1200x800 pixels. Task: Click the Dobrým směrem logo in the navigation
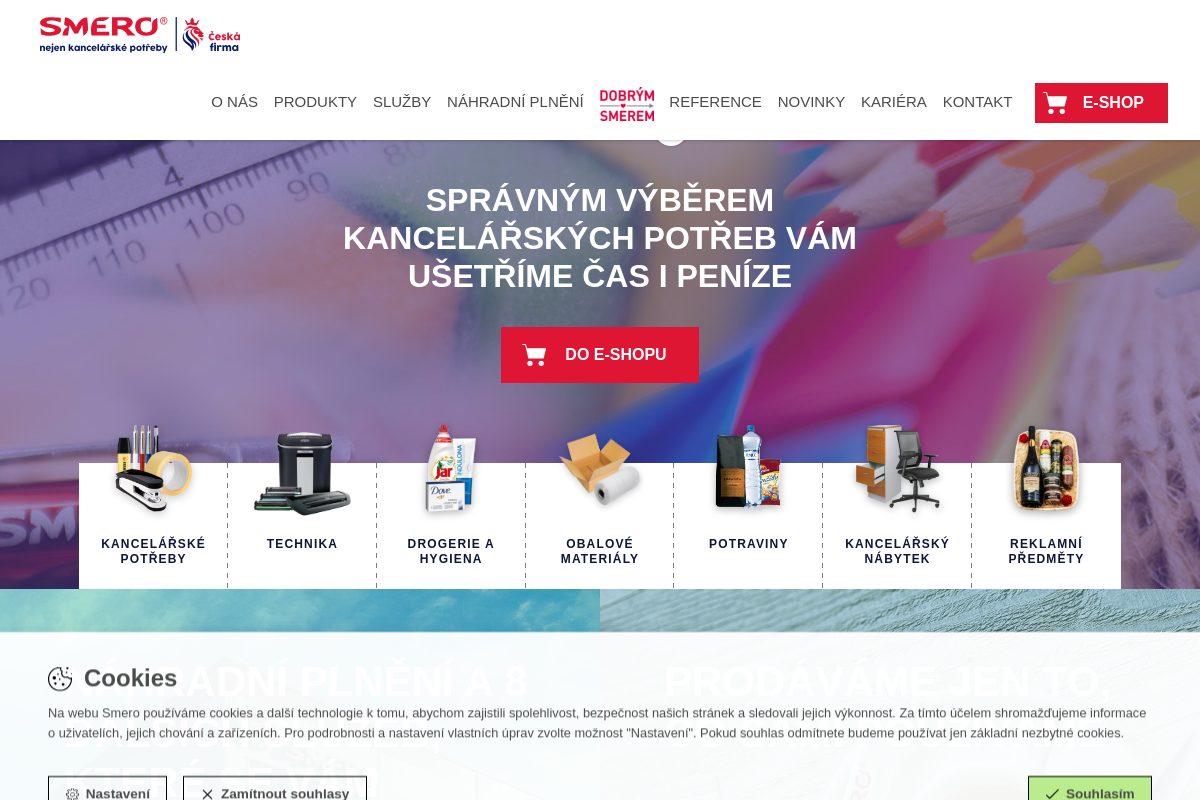click(x=627, y=104)
